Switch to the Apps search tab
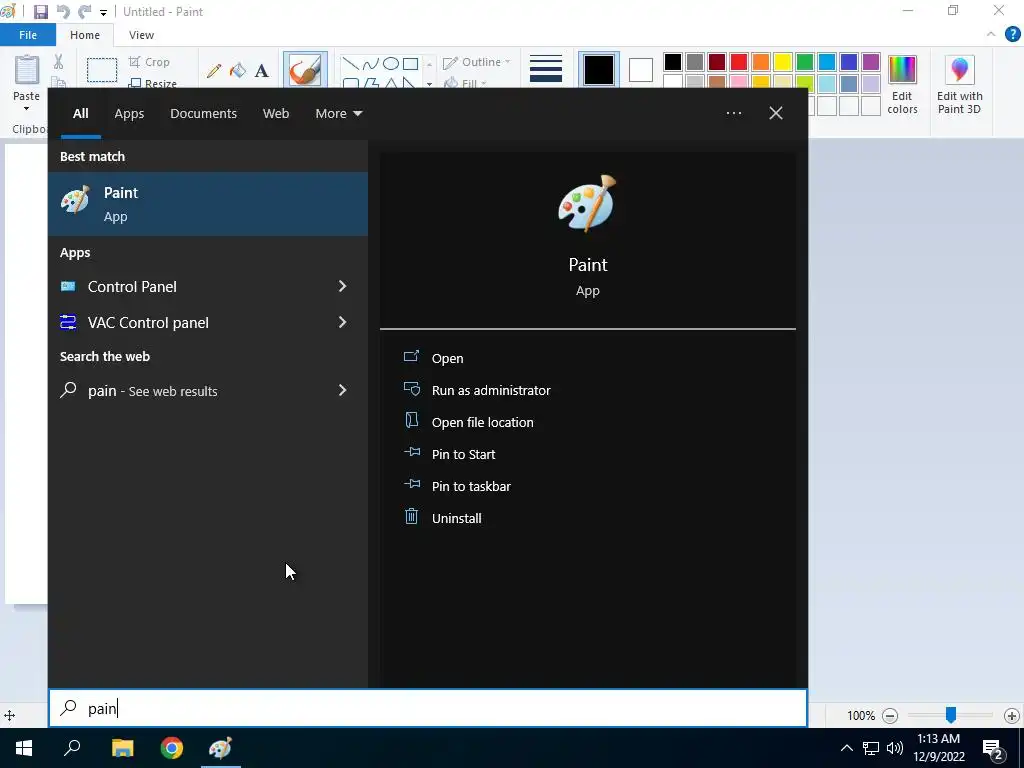This screenshot has height=768, width=1024. coord(129,114)
